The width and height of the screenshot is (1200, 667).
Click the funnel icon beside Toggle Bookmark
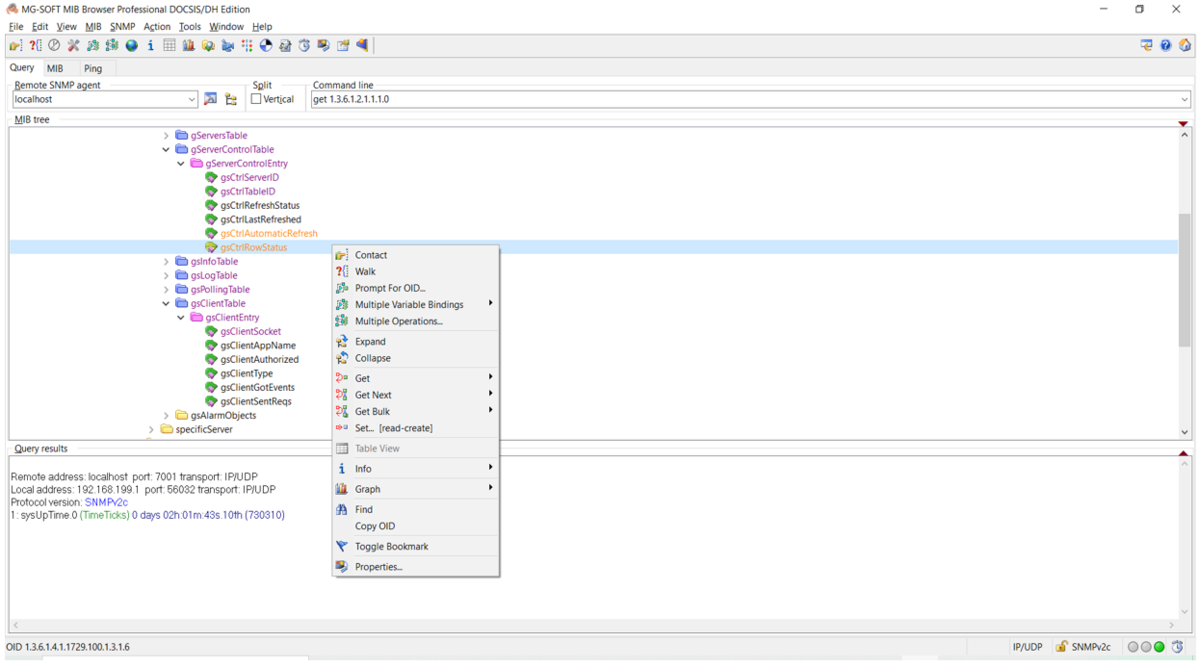(342, 546)
